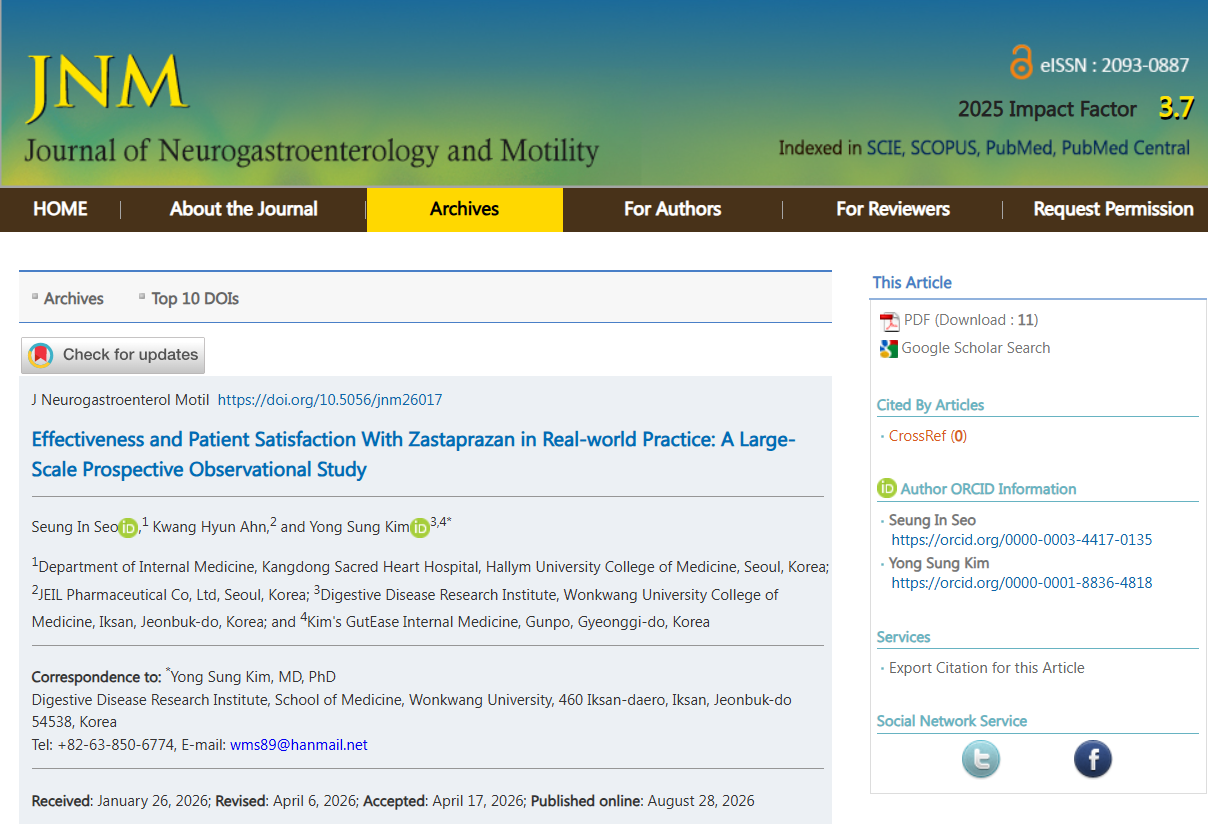Click the Facebook share icon
This screenshot has height=827, width=1208.
pyautogui.click(x=1093, y=759)
